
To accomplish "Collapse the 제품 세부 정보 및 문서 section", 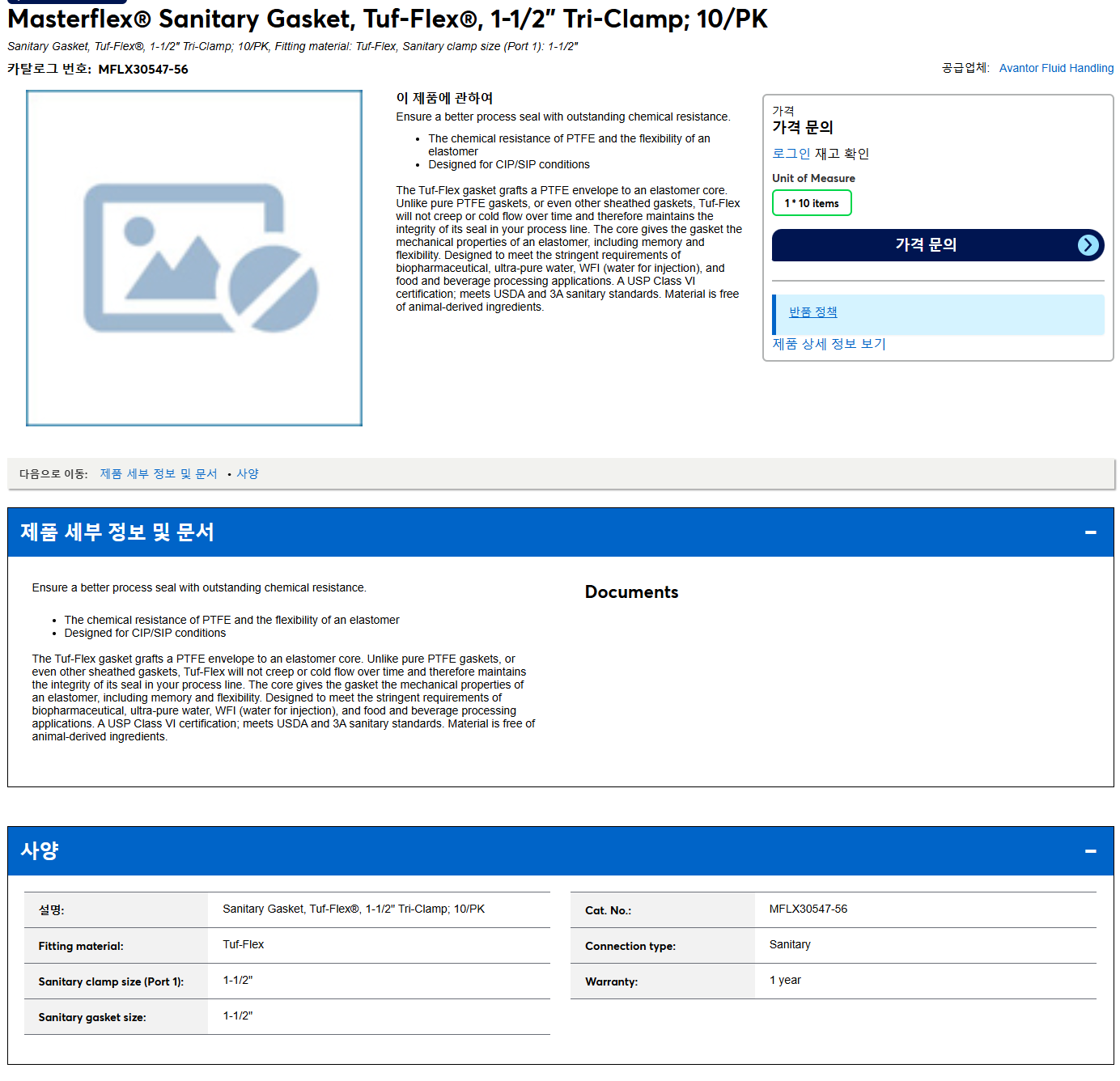I will 1090,532.
